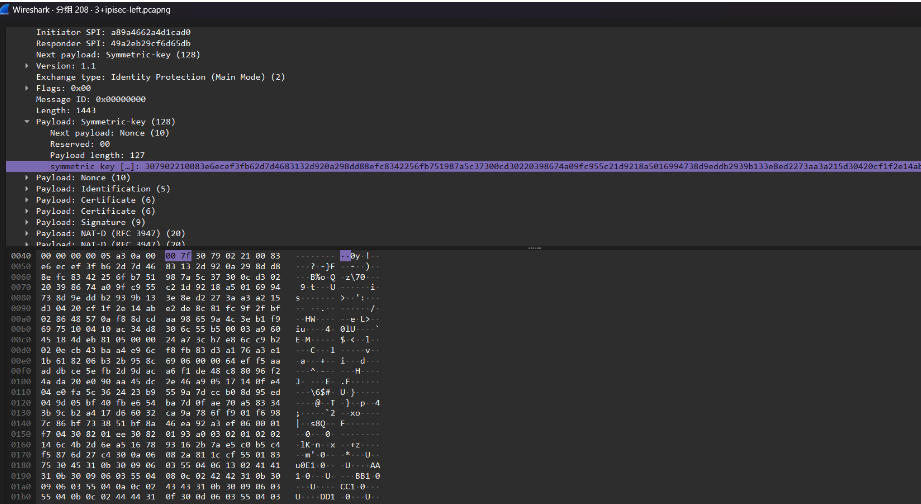Click hex offset 01b0 row label
The height and width of the screenshot is (504, 921).
pyautogui.click(x=21, y=497)
